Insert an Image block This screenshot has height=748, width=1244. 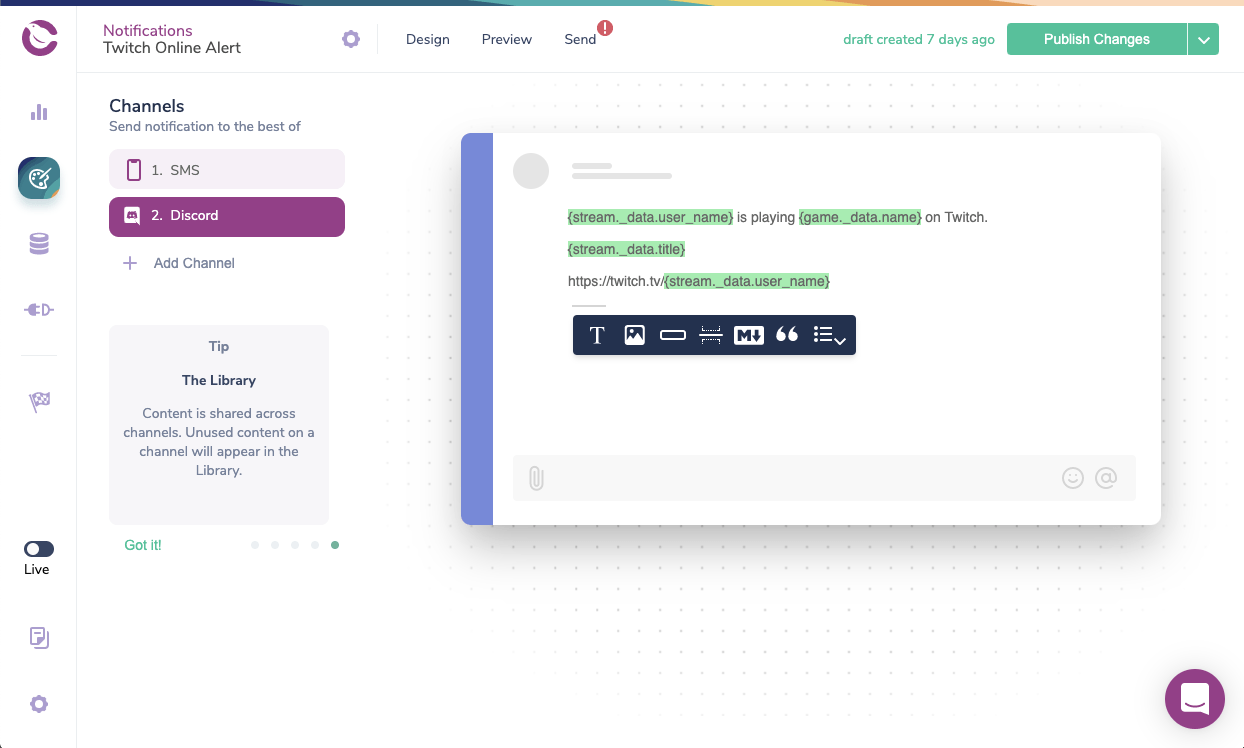coord(634,335)
